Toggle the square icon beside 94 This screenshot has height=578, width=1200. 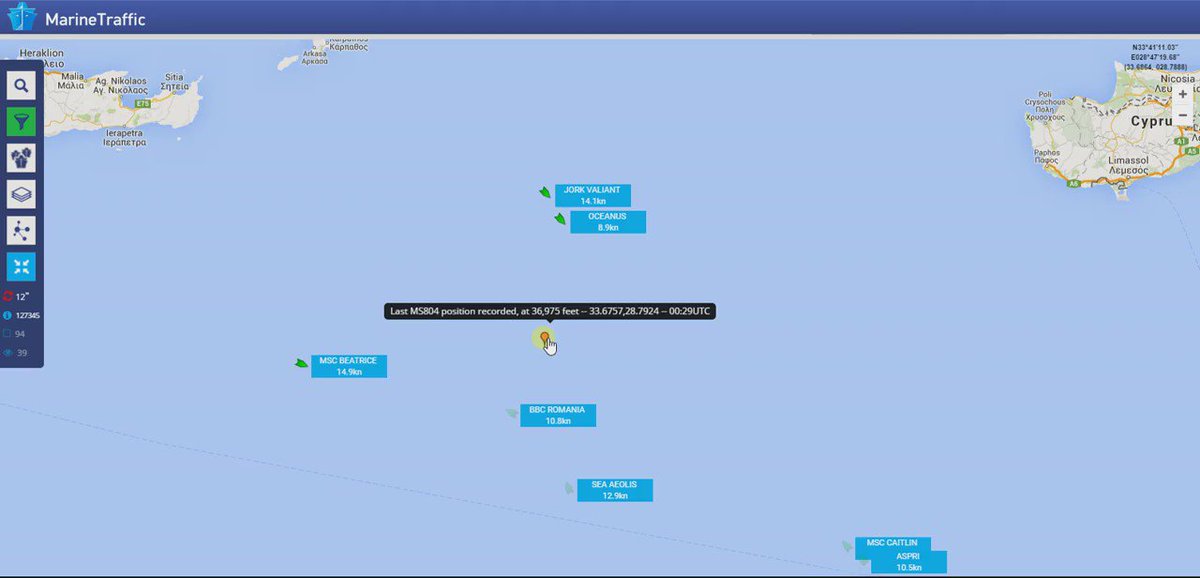(8, 334)
